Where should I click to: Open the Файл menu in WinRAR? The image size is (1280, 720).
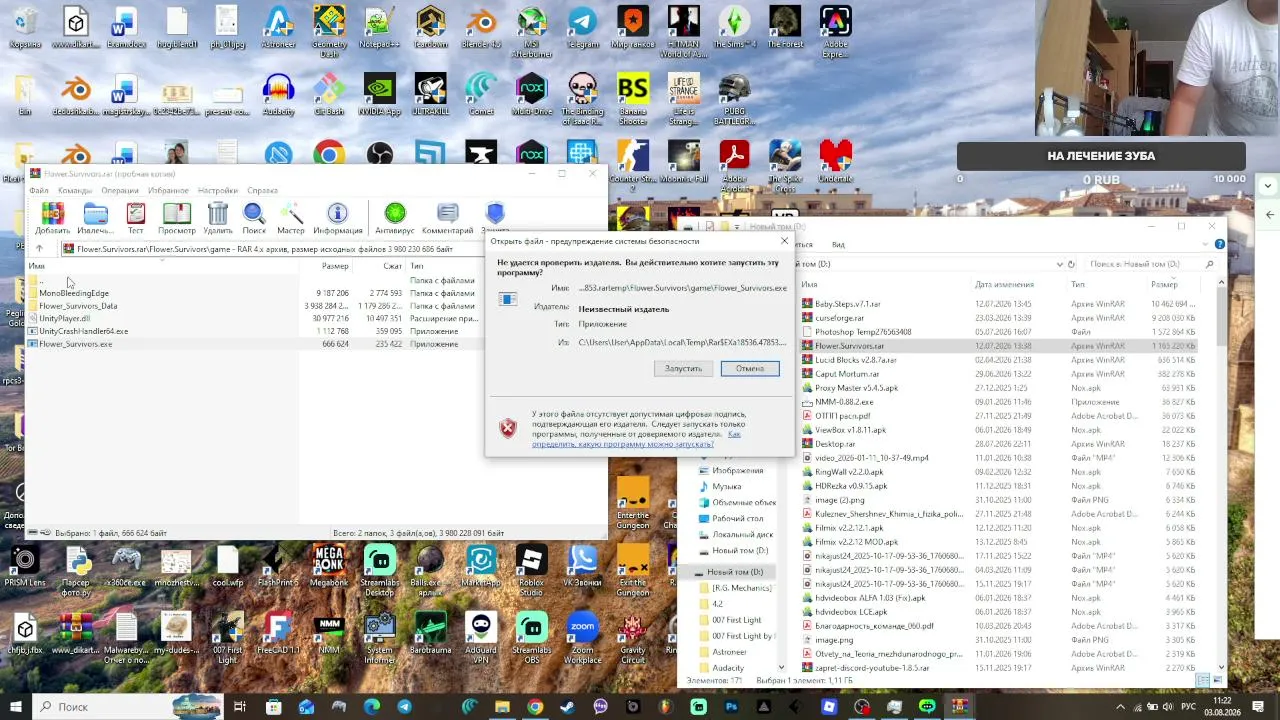coord(39,190)
